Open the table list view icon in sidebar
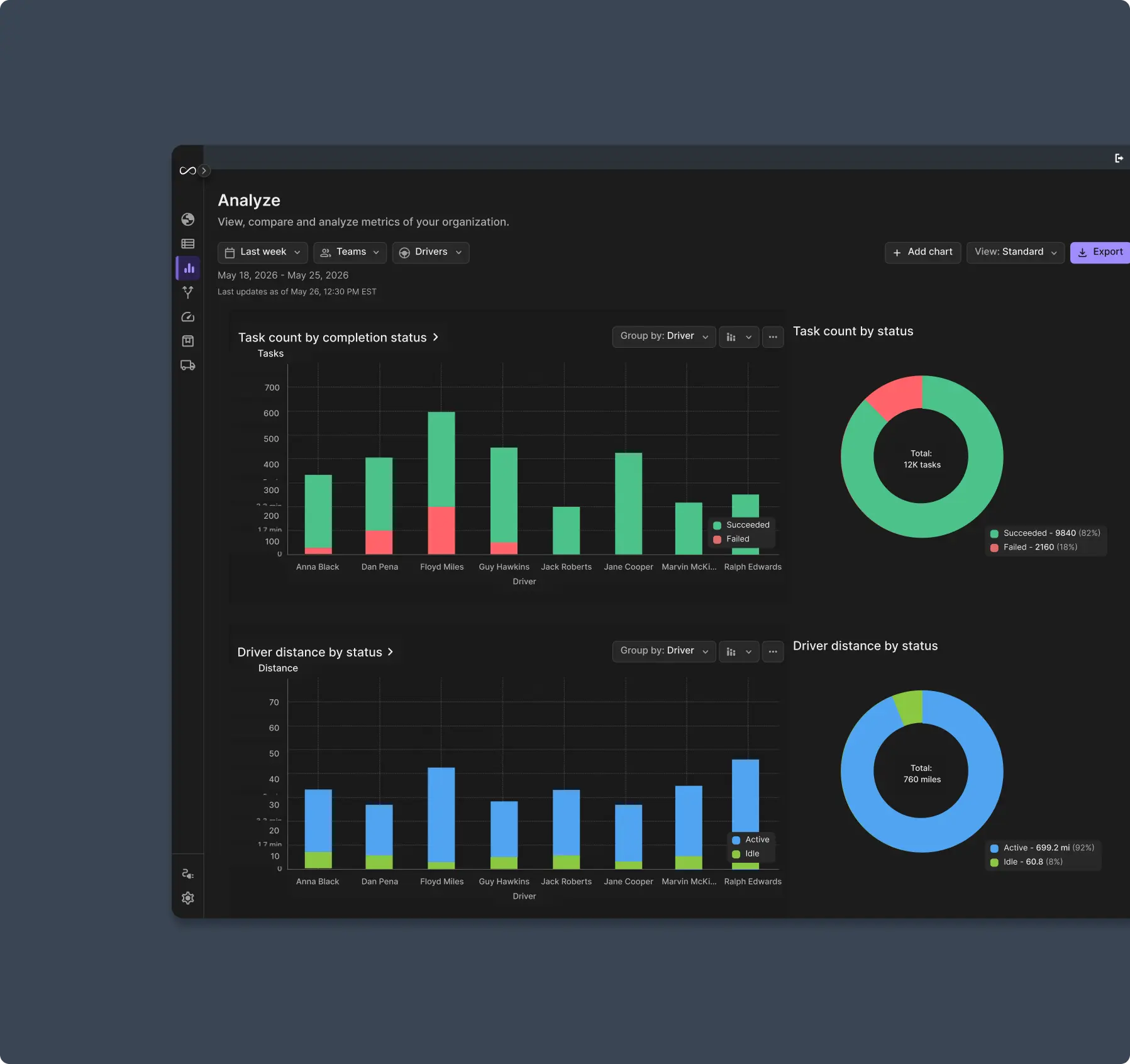 [187, 244]
